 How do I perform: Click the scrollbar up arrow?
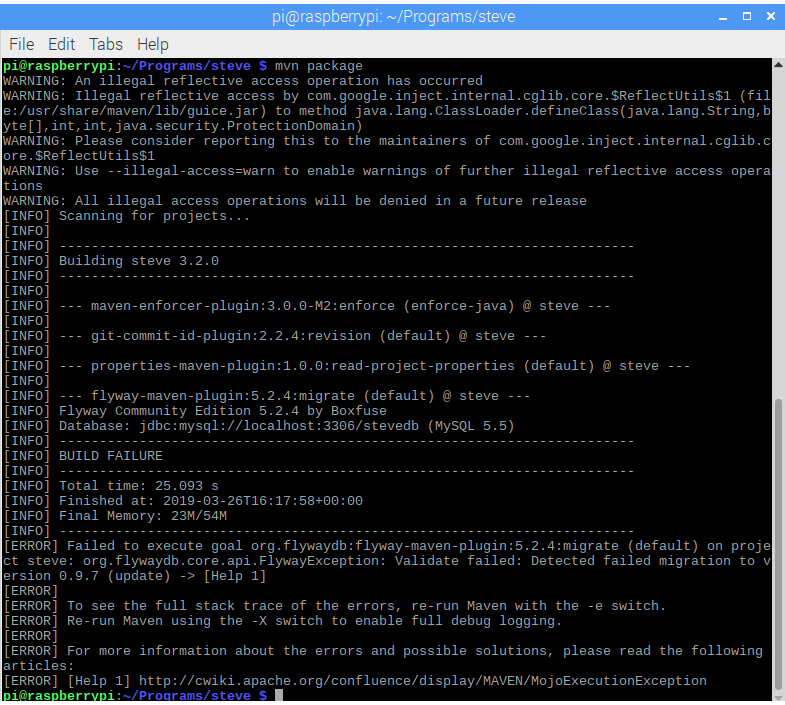[x=778, y=64]
